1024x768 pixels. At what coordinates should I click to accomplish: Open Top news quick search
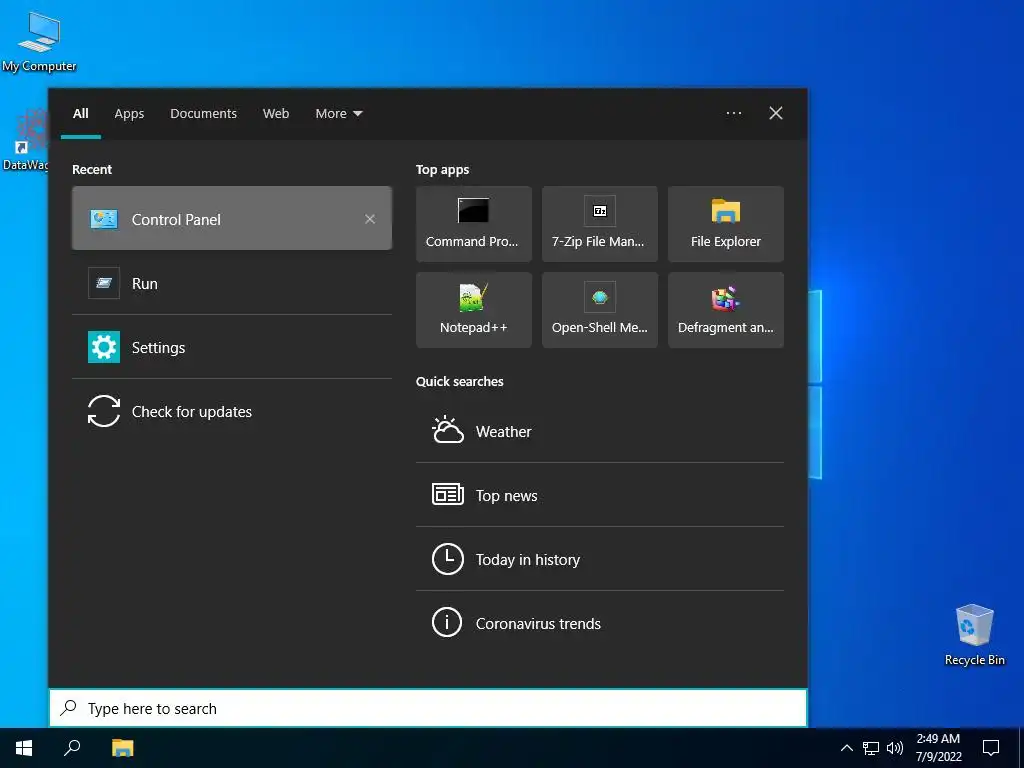(600, 495)
